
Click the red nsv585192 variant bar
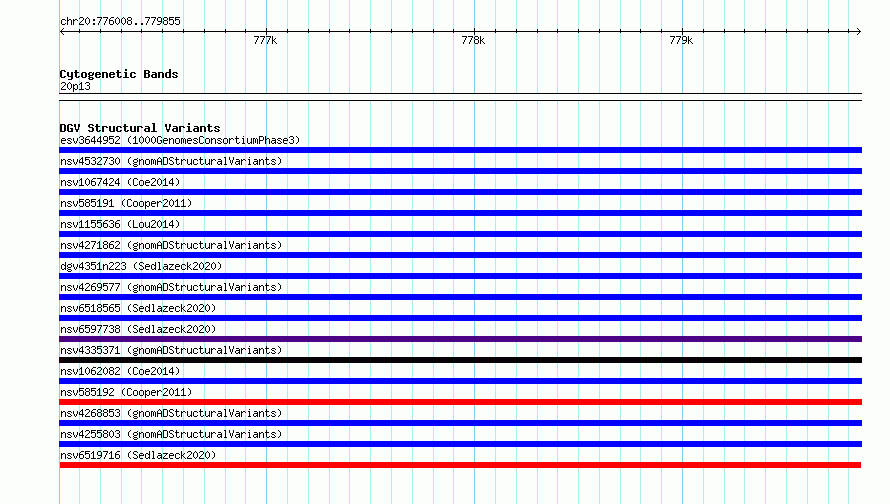[x=460, y=402]
